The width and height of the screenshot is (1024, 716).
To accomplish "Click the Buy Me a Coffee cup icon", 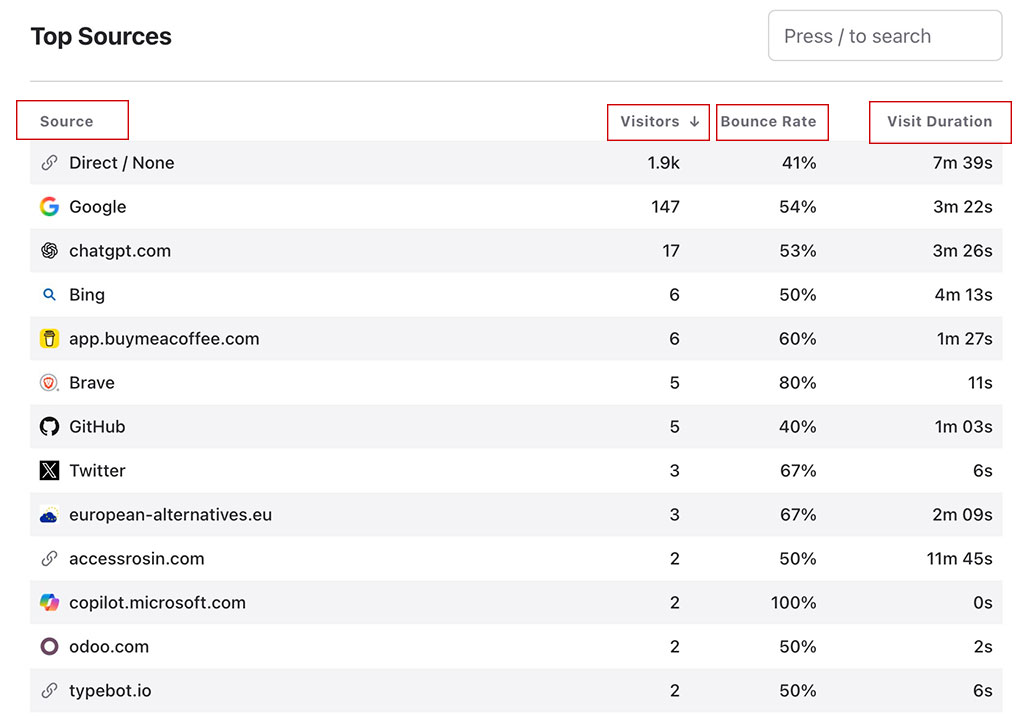I will [x=49, y=339].
